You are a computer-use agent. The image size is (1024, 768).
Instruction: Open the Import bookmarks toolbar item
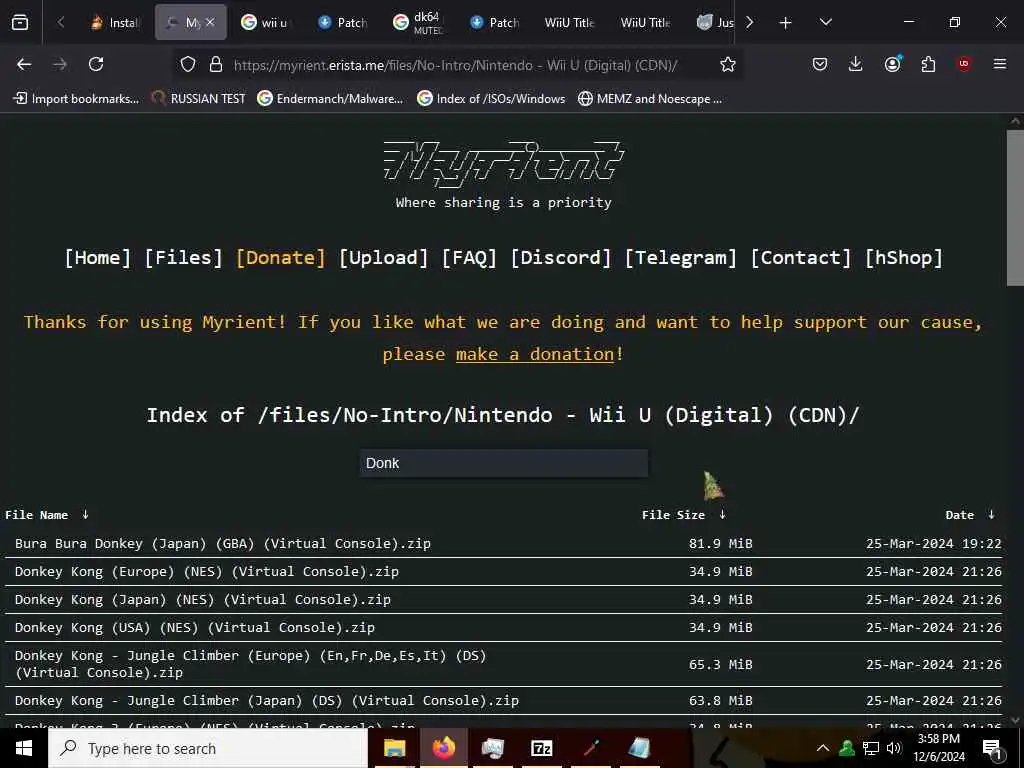point(76,99)
